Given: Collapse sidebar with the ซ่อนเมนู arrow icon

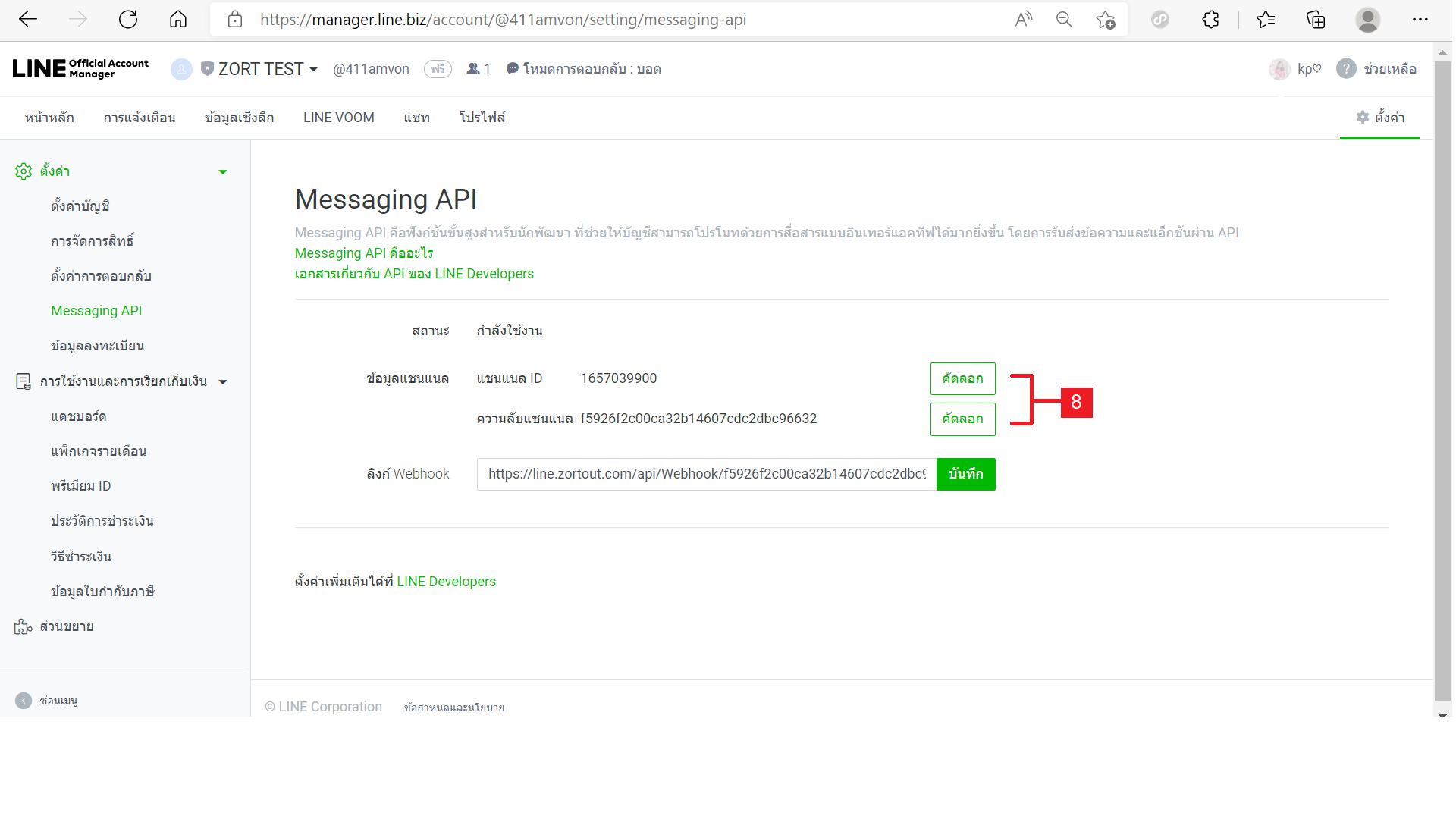Looking at the screenshot, I should [24, 701].
